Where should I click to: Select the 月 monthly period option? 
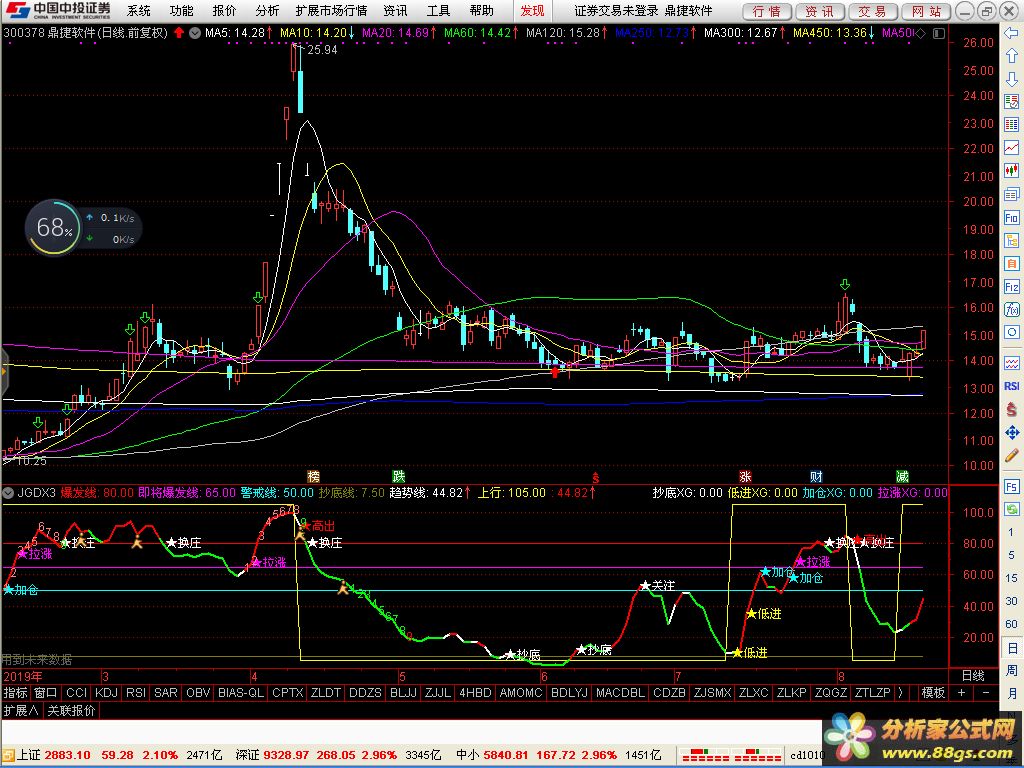pos(1011,693)
